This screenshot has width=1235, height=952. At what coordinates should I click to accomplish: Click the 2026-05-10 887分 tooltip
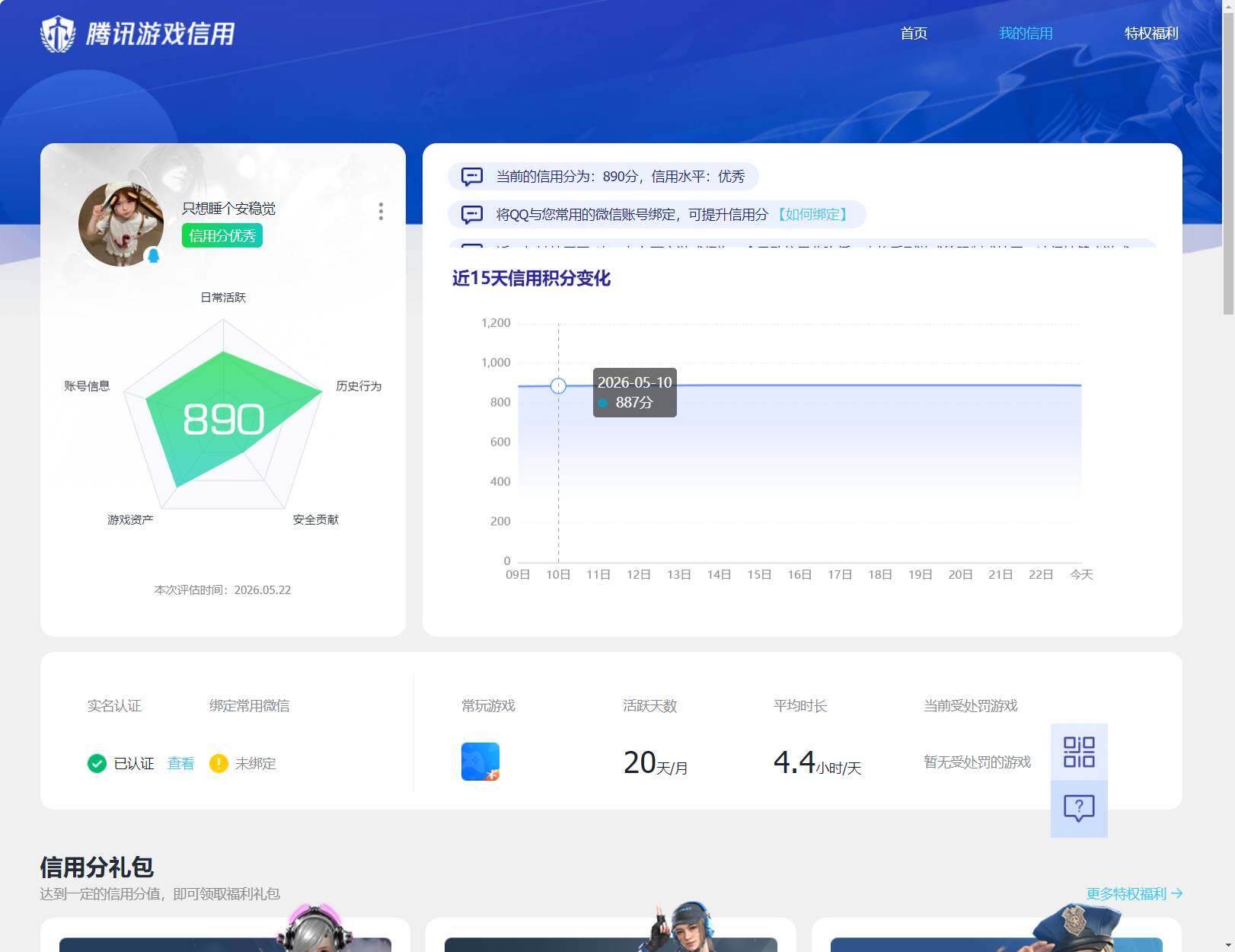[x=635, y=392]
